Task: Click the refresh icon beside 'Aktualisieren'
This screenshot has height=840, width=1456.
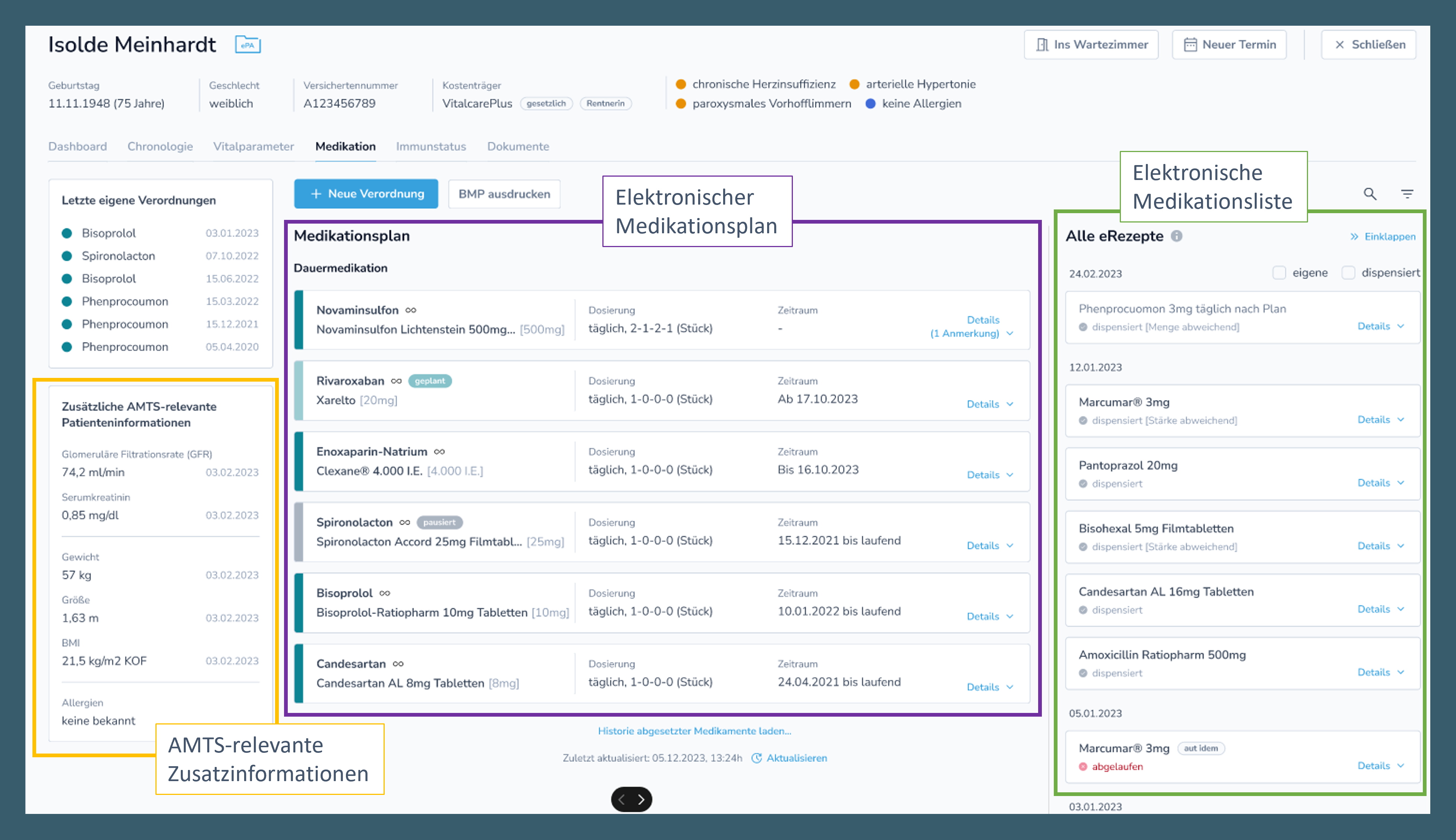Action: (x=757, y=758)
